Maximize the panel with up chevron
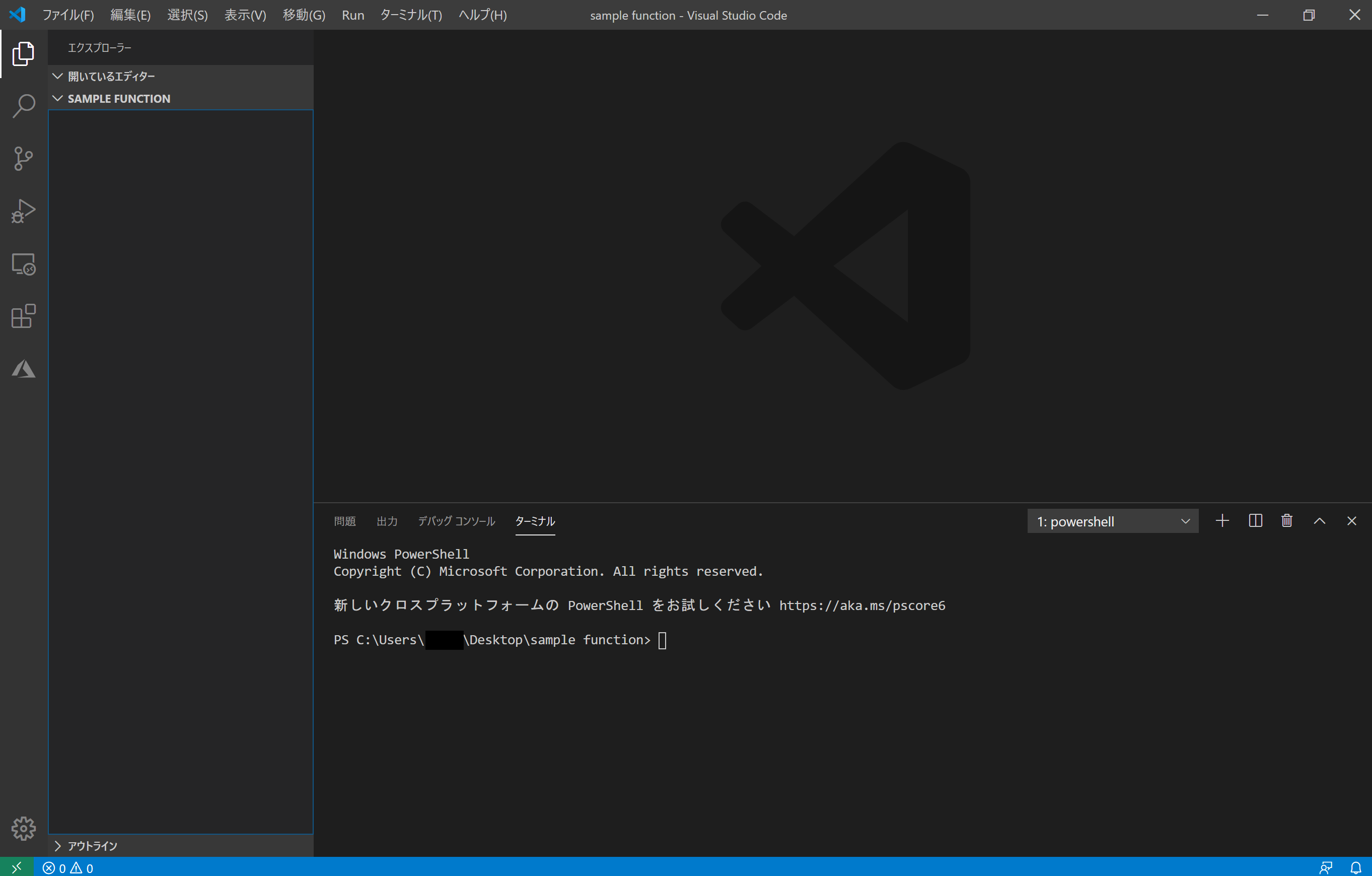 click(1320, 520)
